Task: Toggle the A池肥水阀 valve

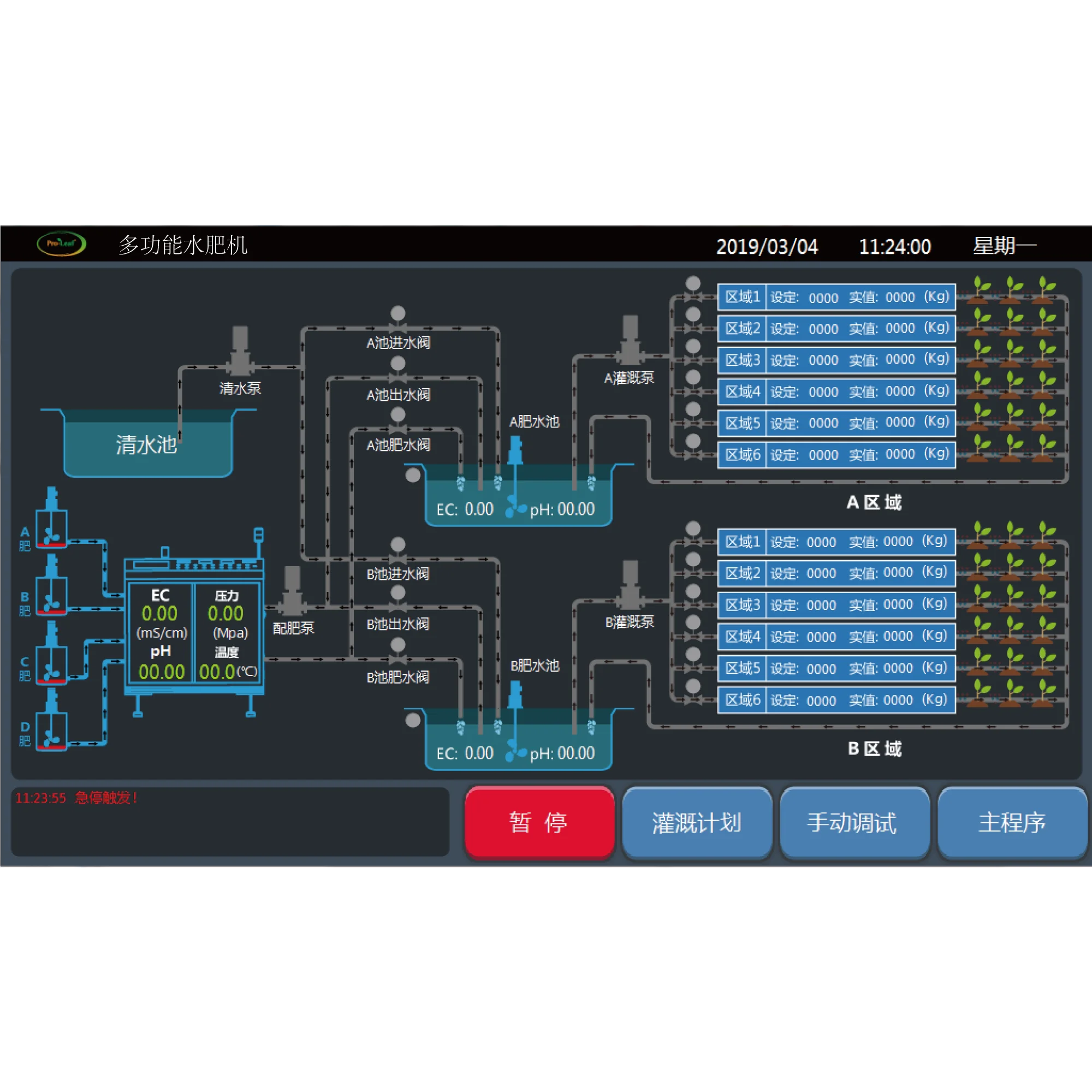Action: coord(399,429)
